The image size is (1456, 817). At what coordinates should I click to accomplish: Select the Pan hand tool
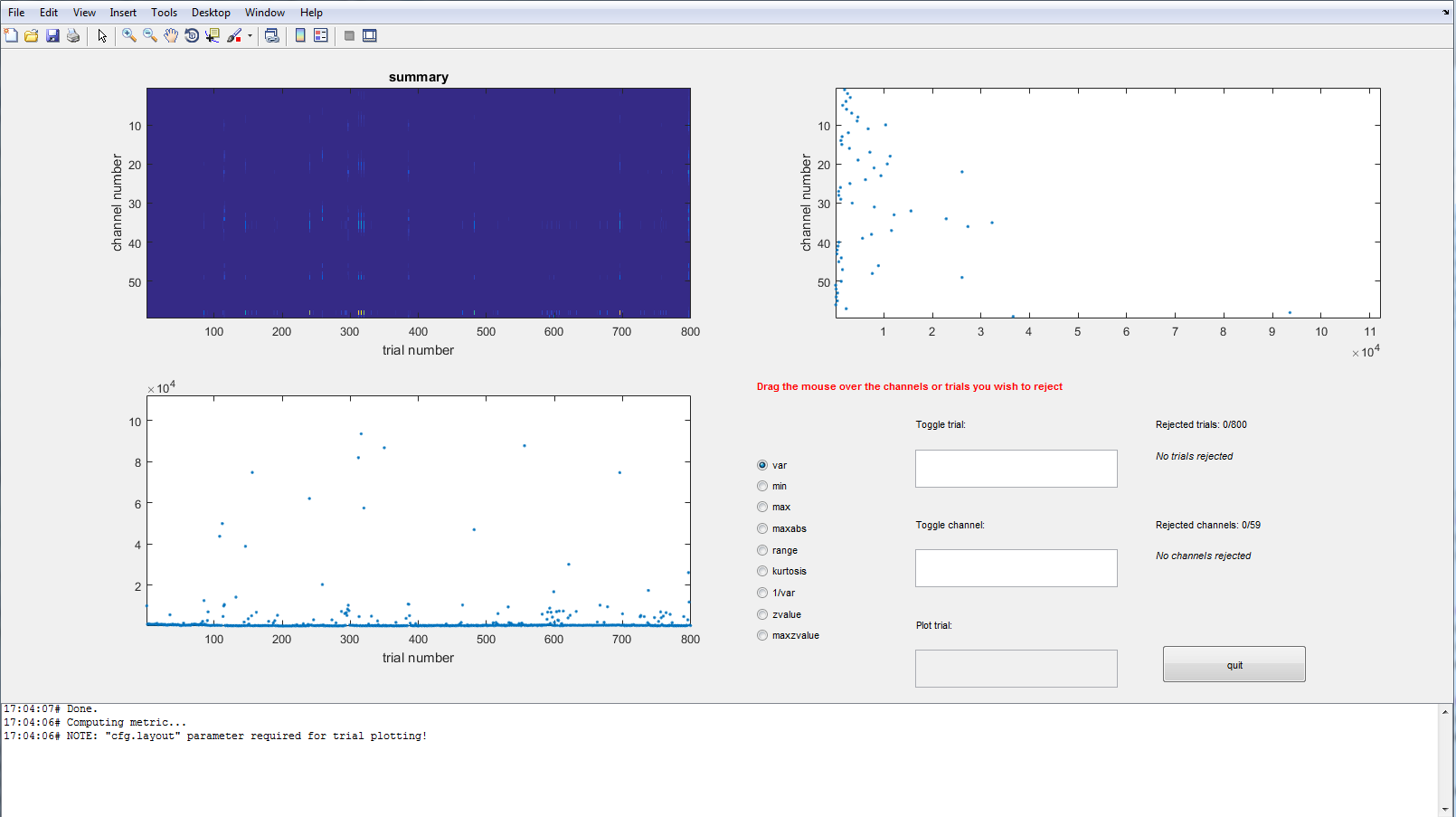(x=171, y=35)
